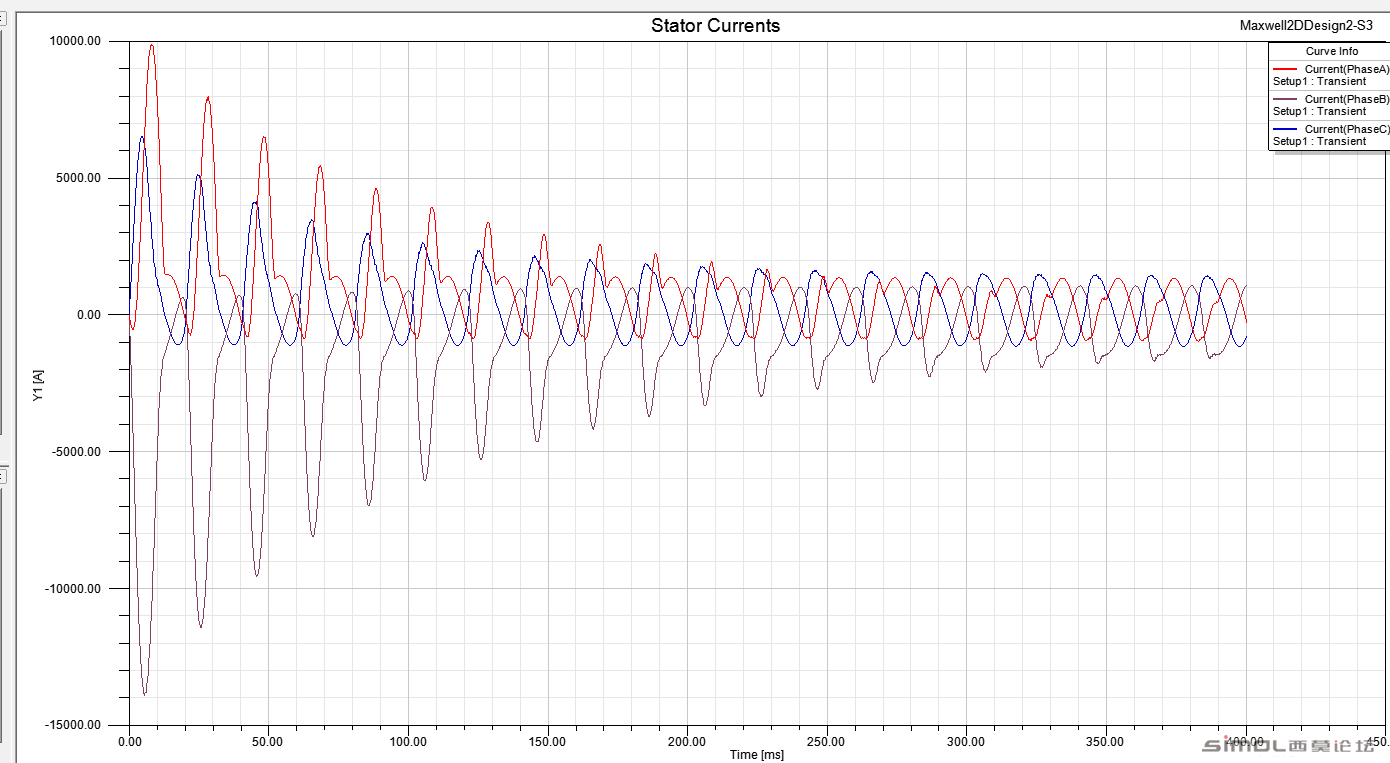
Task: Click the 0.00 tick on the Y axis
Action: (89, 314)
